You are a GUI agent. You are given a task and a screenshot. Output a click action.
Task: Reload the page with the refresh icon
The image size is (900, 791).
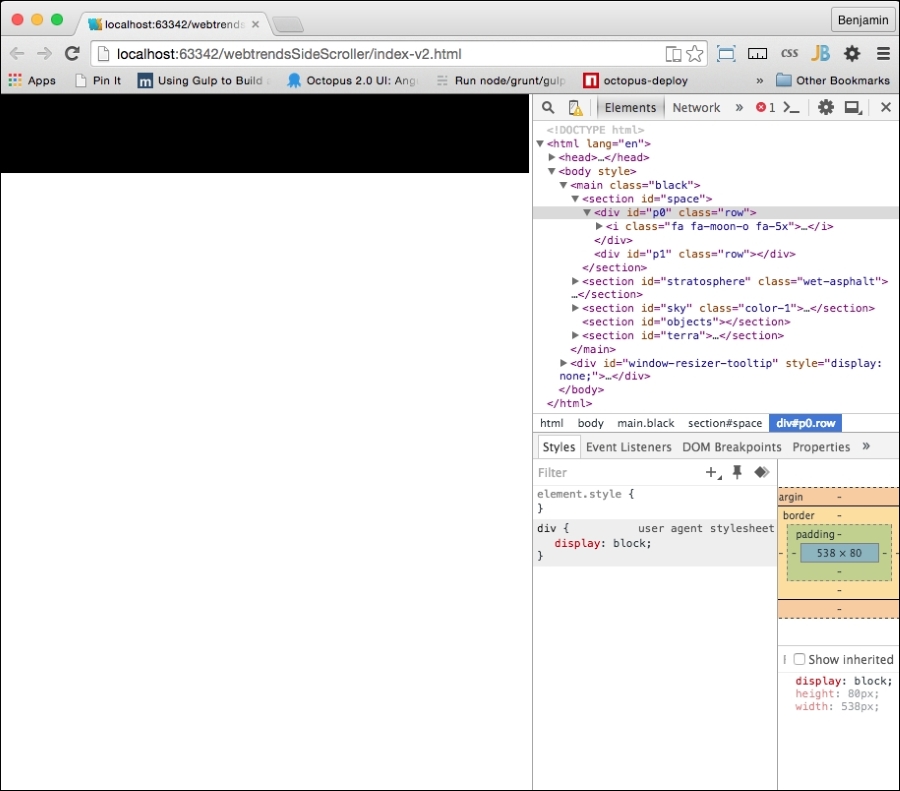click(72, 54)
